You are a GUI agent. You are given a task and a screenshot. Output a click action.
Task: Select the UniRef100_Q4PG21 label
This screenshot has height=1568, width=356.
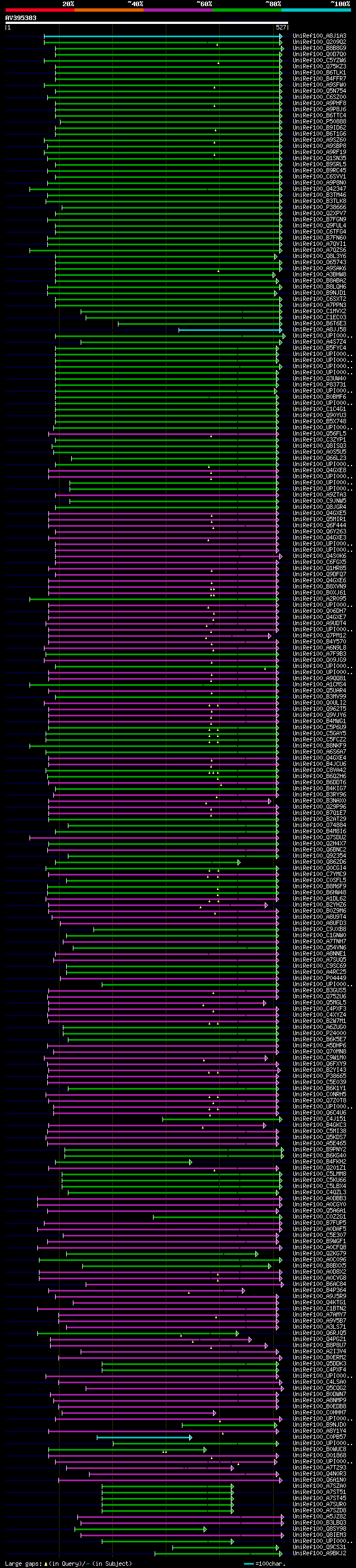tap(319, 1339)
